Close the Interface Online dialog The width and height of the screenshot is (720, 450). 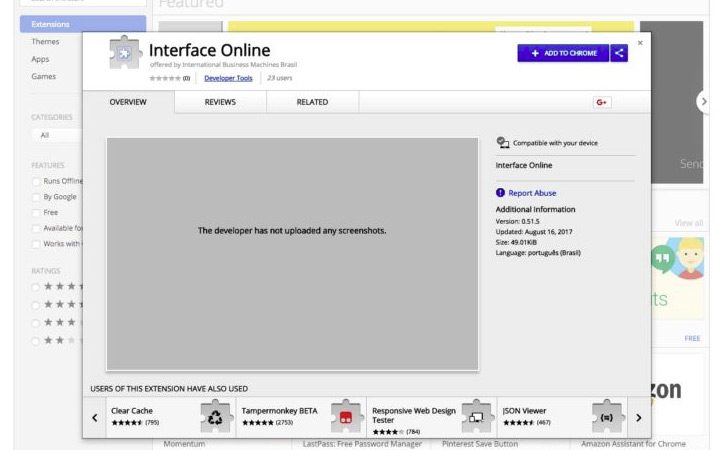[640, 43]
